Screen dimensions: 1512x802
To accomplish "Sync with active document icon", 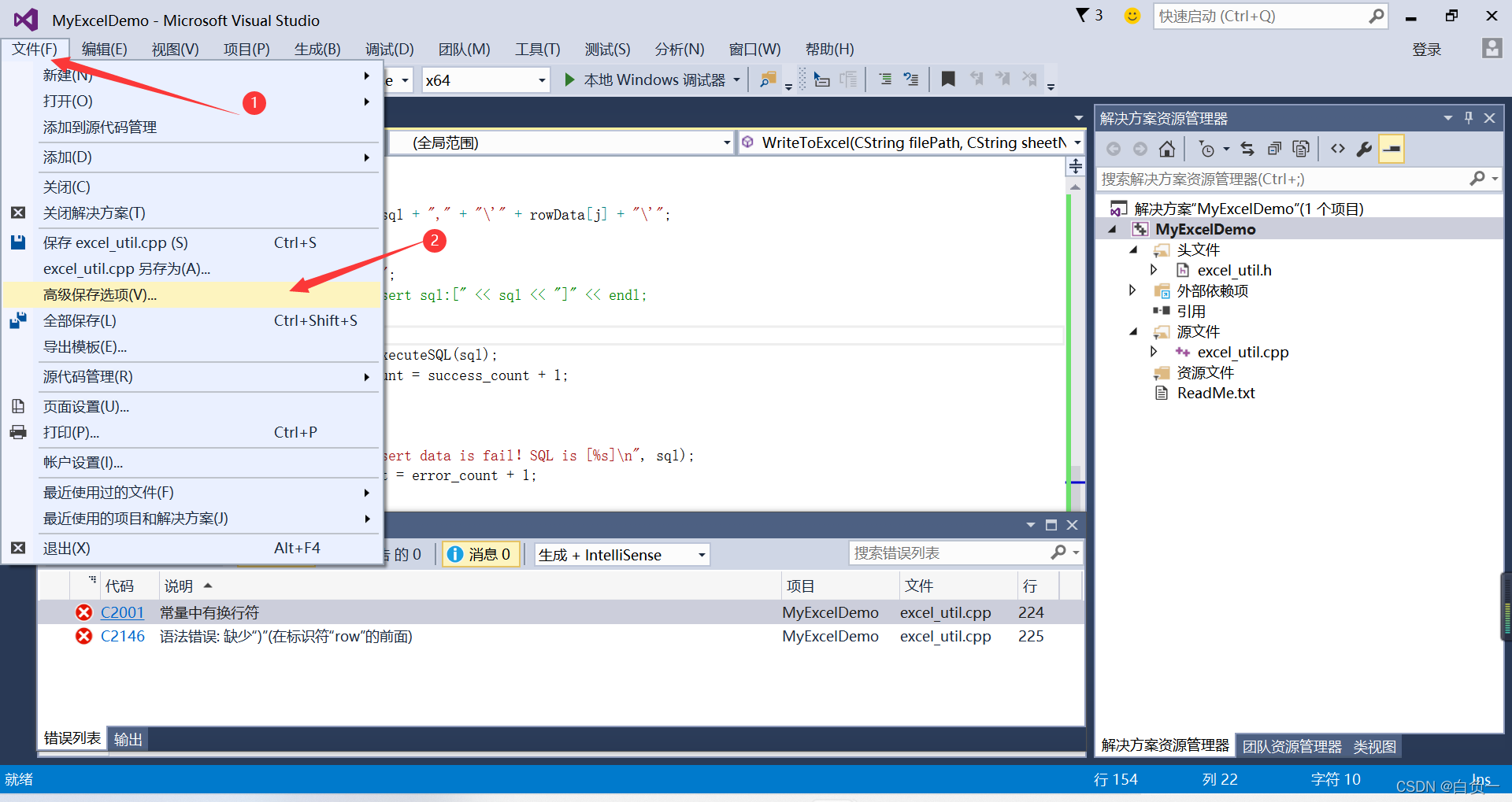I will 1247,149.
